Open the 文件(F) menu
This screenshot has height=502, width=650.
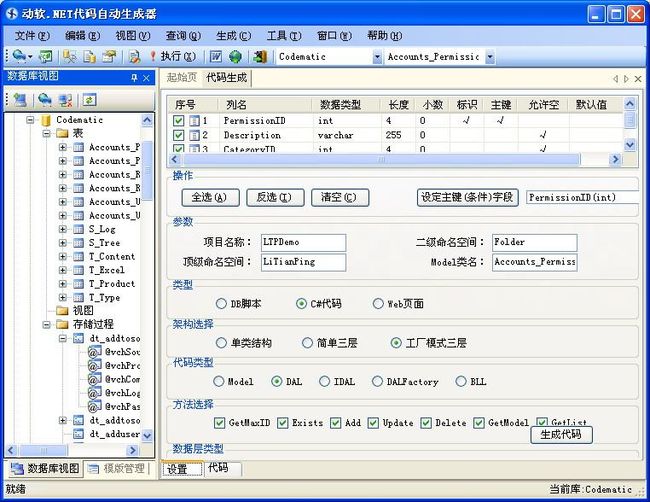coord(32,36)
